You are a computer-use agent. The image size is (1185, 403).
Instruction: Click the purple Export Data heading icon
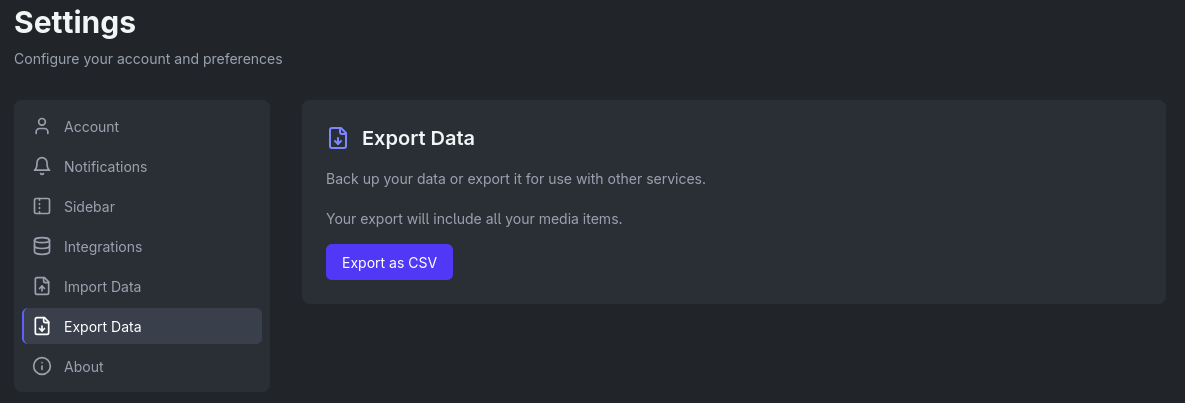coord(338,138)
